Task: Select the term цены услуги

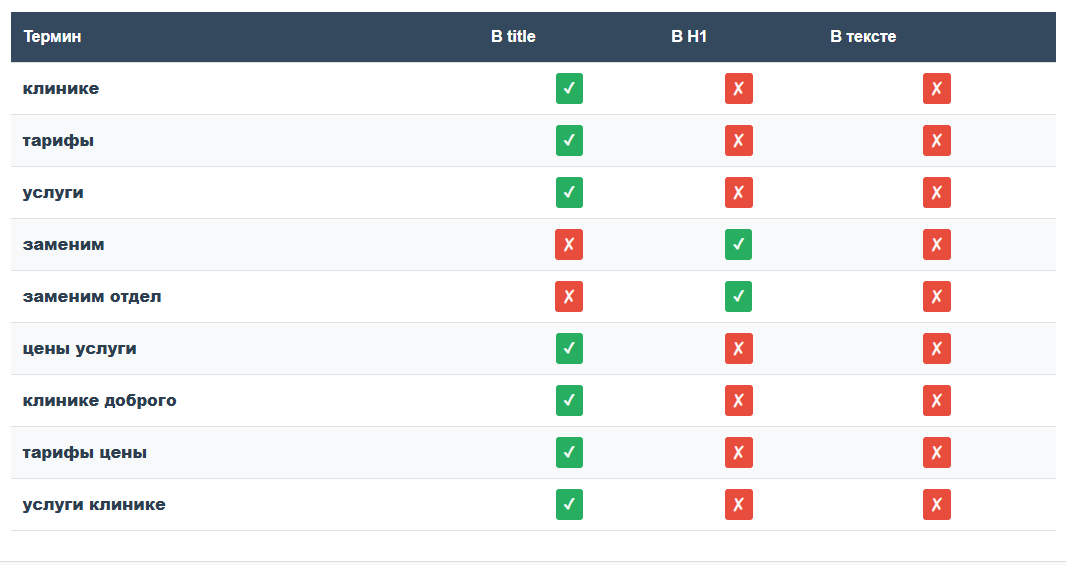Action: tap(80, 349)
